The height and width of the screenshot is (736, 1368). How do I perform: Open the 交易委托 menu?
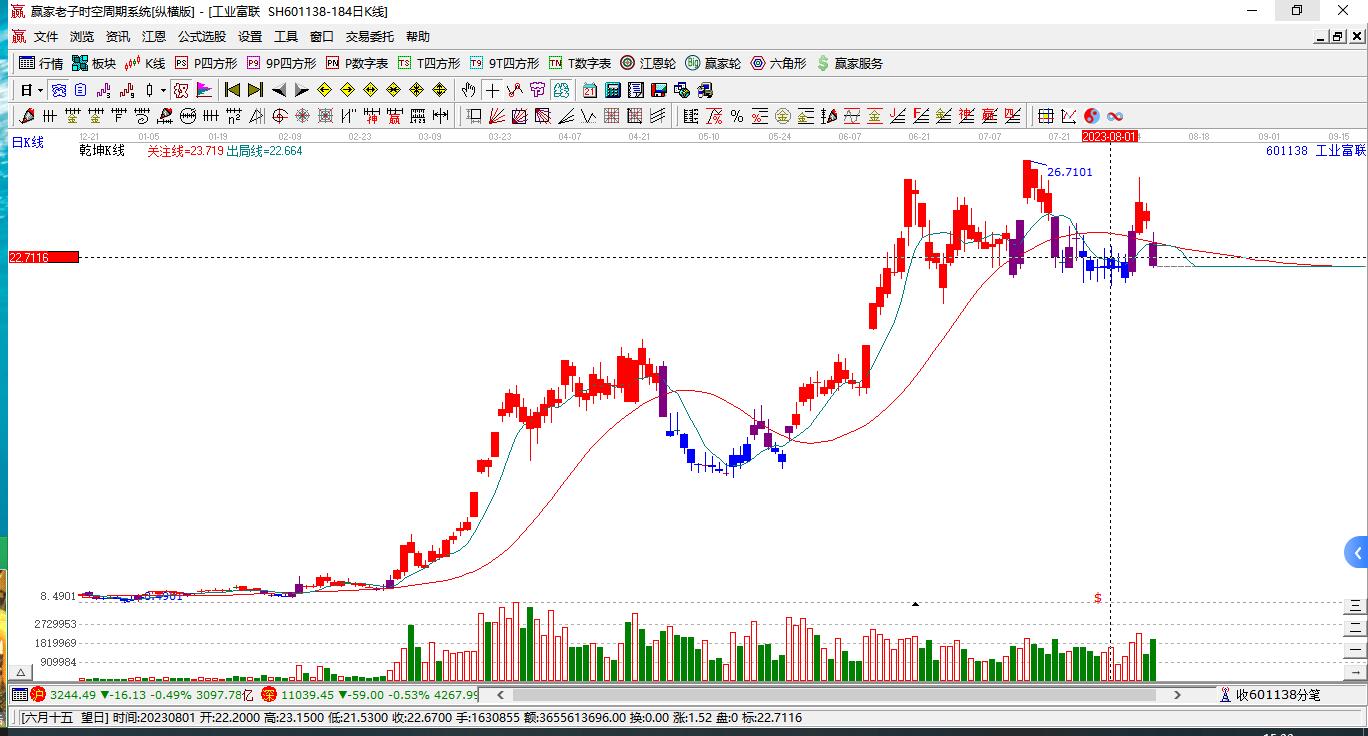click(x=370, y=36)
